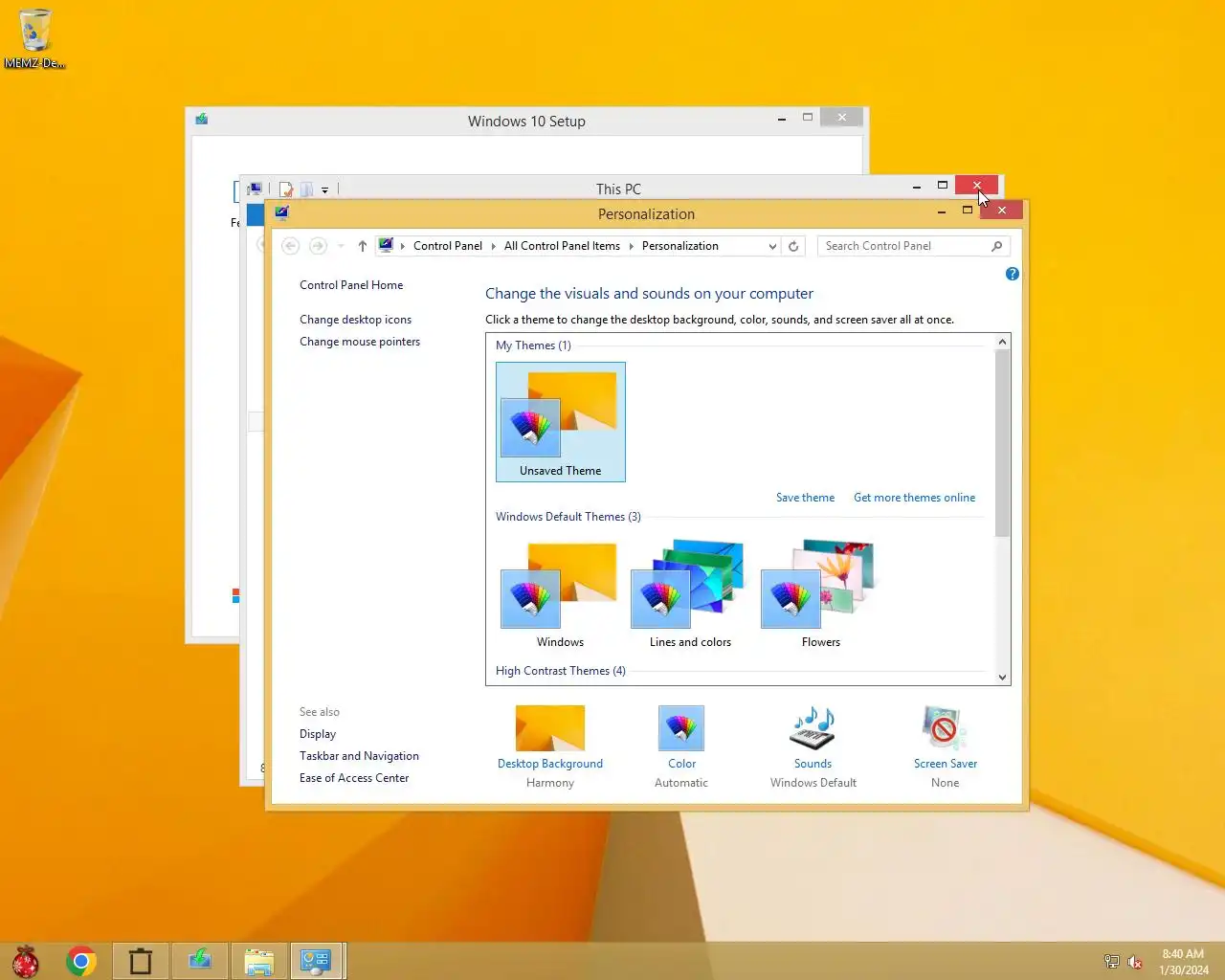Click themes list scroll up arrow
Viewport: 1225px width, 980px height.
[x=1002, y=342]
